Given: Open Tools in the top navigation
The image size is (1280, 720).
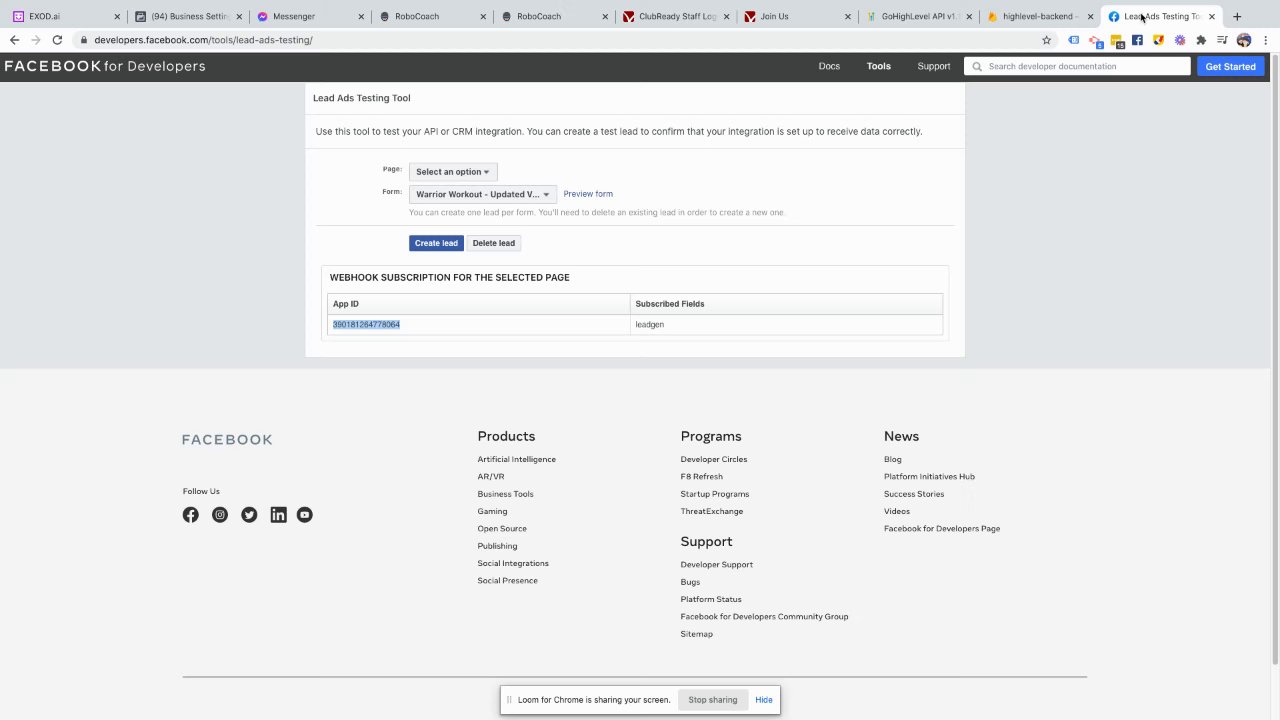Looking at the screenshot, I should click(x=878, y=66).
